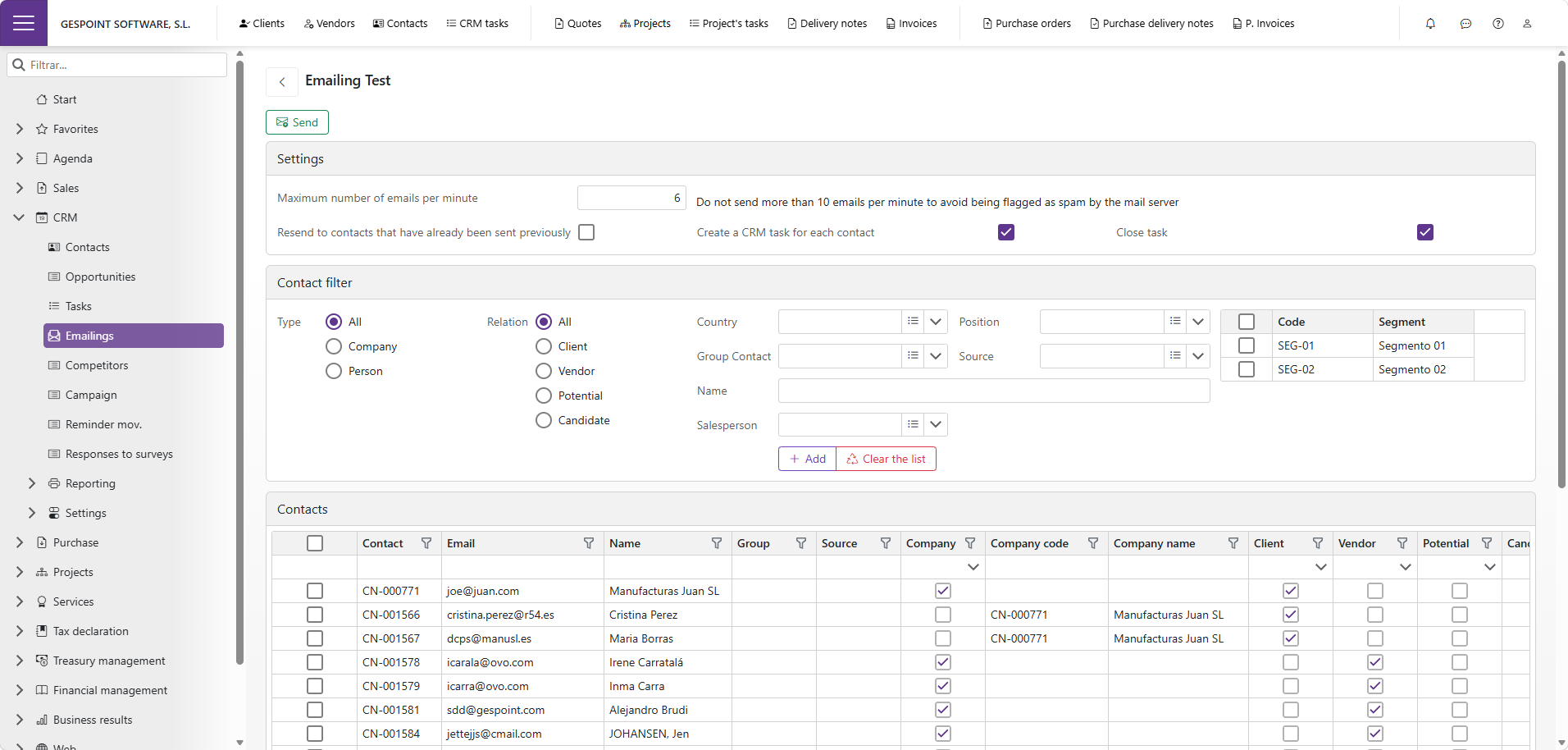Click the Name filter input field
Image resolution: width=1568 pixels, height=750 pixels.
point(994,391)
